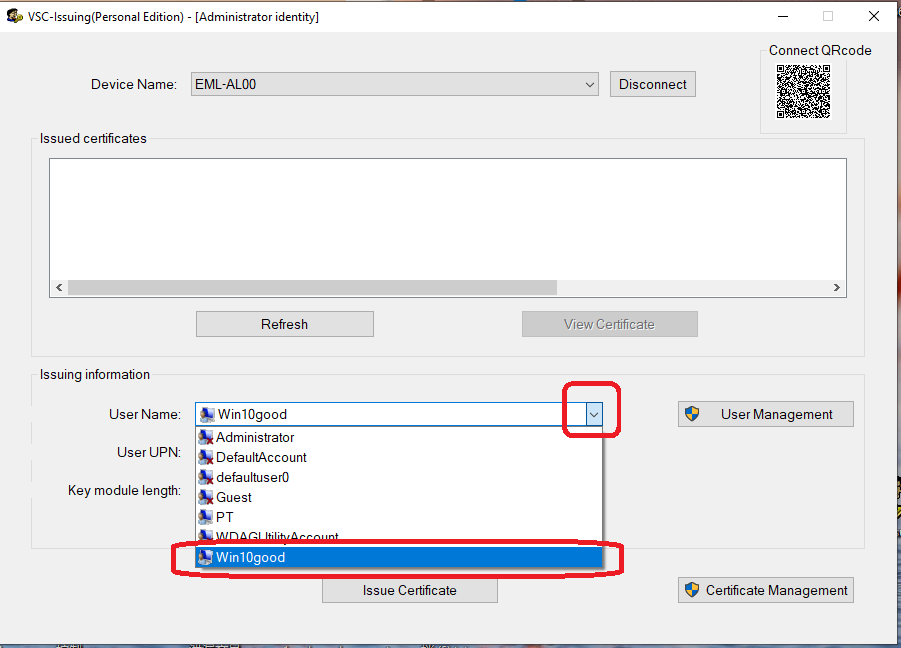The height and width of the screenshot is (648, 901).
Task: Click the horizontal scrollbar in Issued certificates
Action: pyautogui.click(x=310, y=287)
